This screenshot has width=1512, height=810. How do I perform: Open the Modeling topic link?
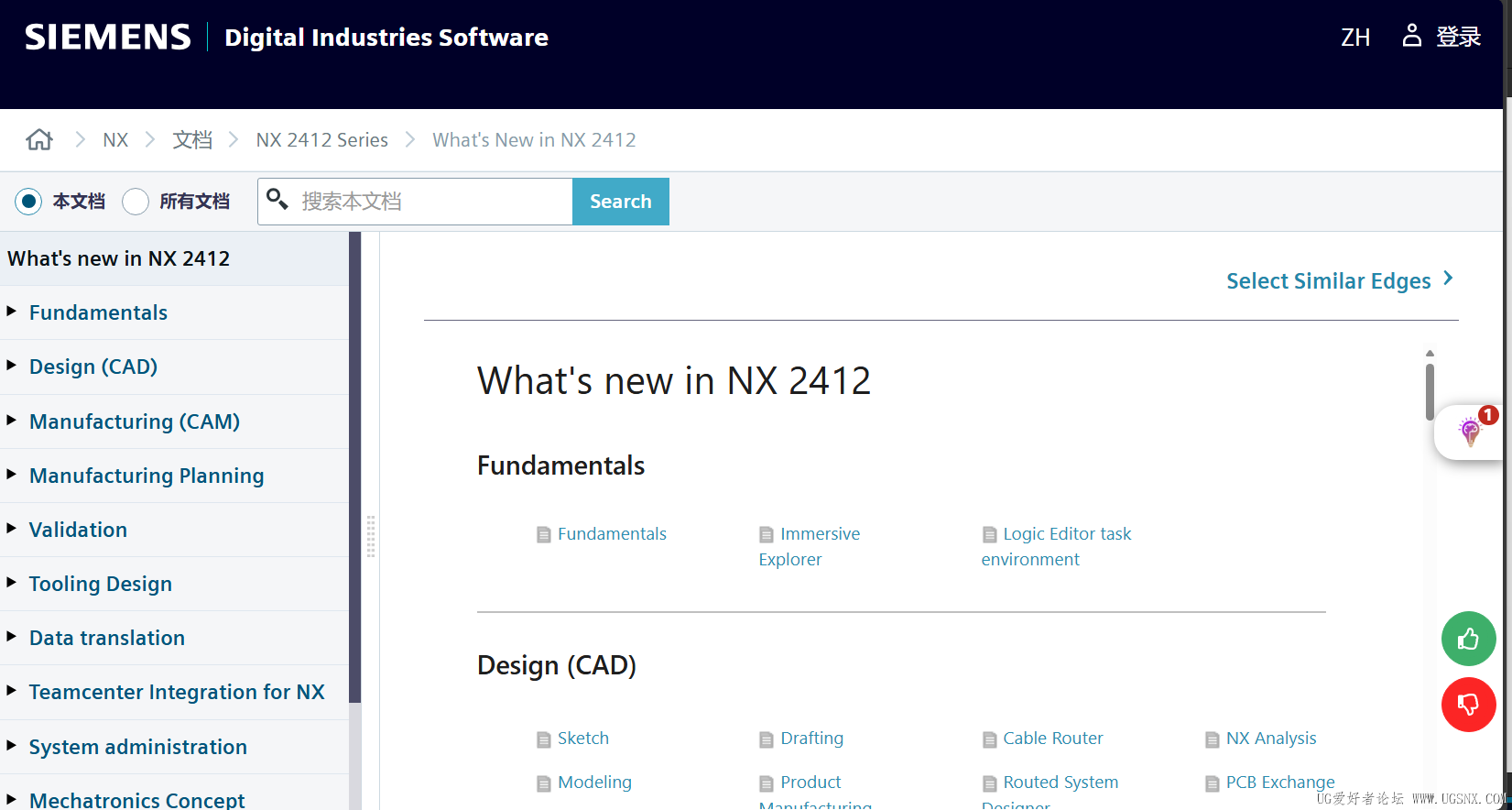tap(594, 783)
